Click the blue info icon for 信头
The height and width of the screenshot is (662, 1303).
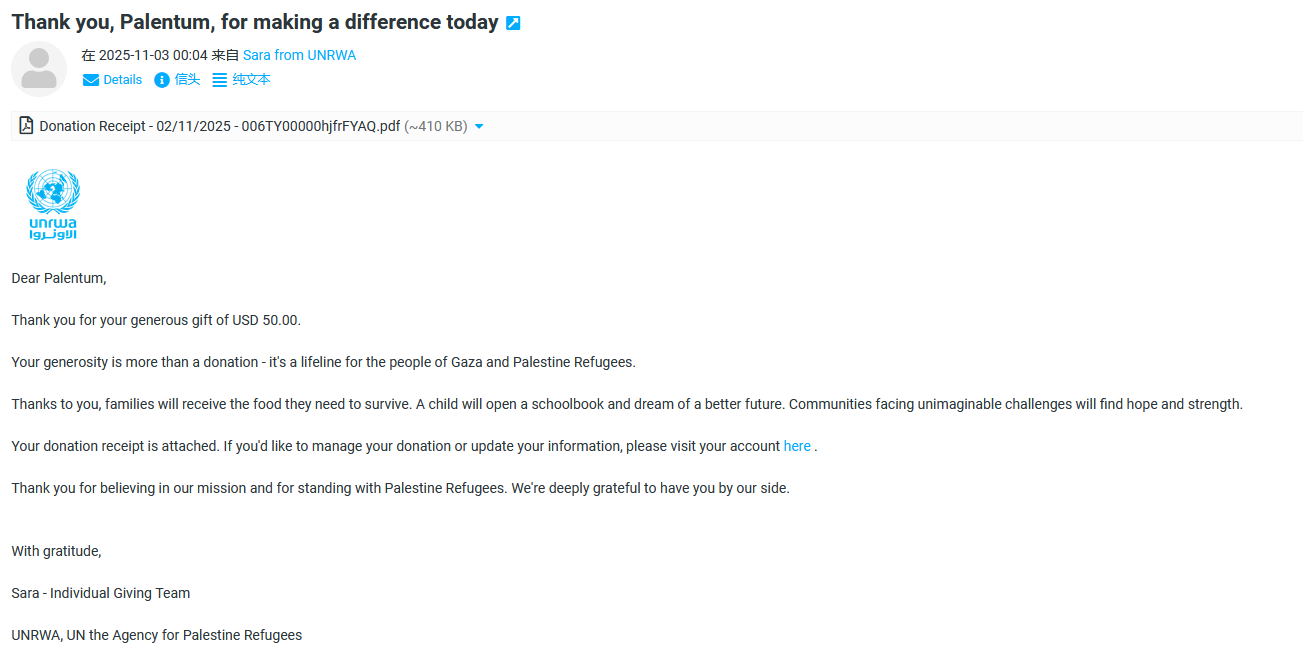click(162, 80)
